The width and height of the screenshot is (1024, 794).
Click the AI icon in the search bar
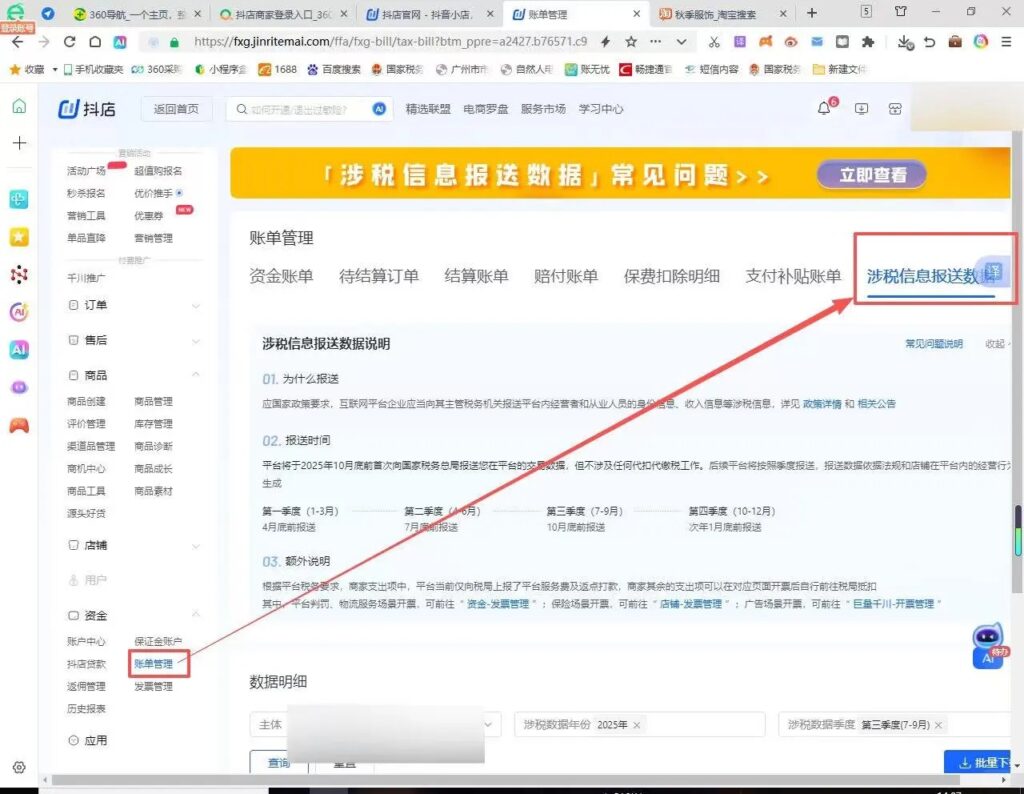[x=378, y=108]
